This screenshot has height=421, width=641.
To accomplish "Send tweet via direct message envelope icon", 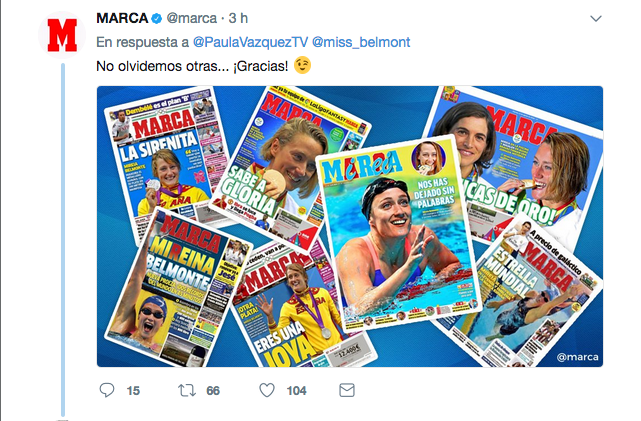I will click(347, 390).
